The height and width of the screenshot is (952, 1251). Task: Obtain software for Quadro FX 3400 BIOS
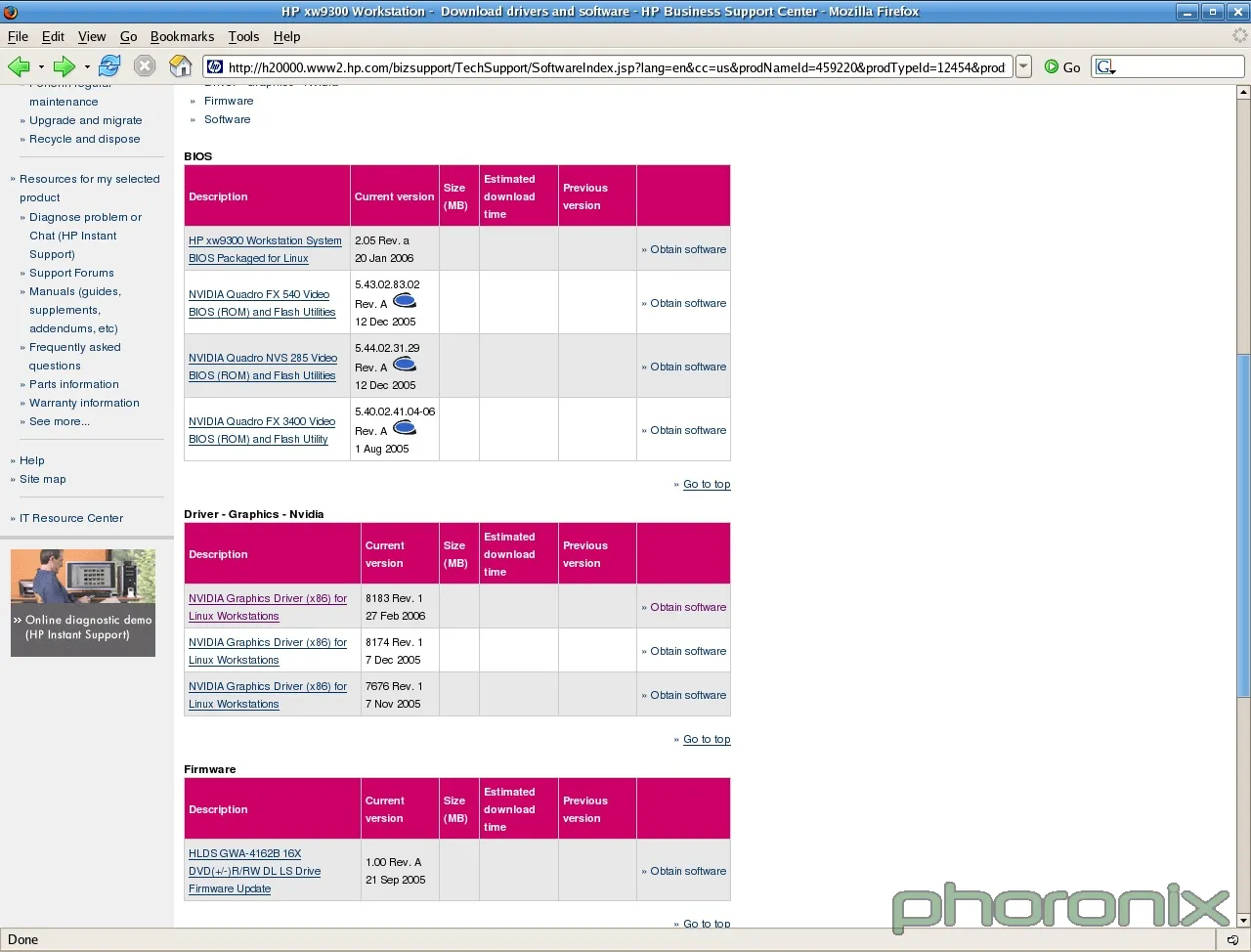click(x=688, y=430)
